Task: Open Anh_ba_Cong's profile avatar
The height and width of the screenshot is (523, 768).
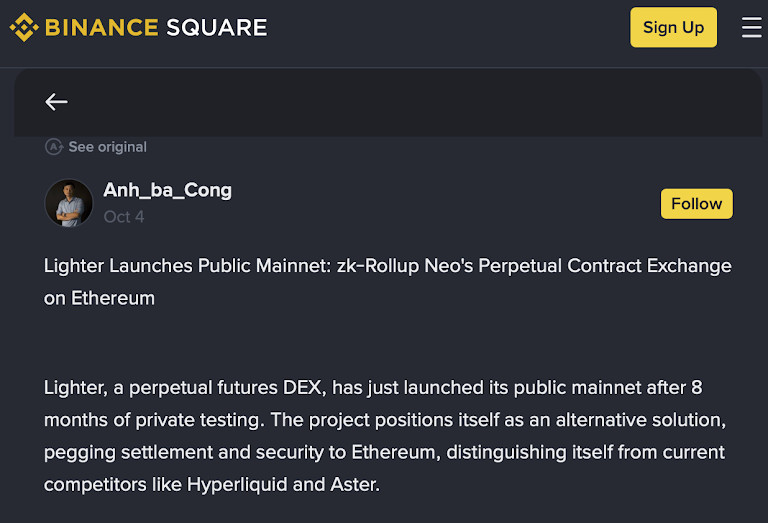Action: click(x=69, y=203)
